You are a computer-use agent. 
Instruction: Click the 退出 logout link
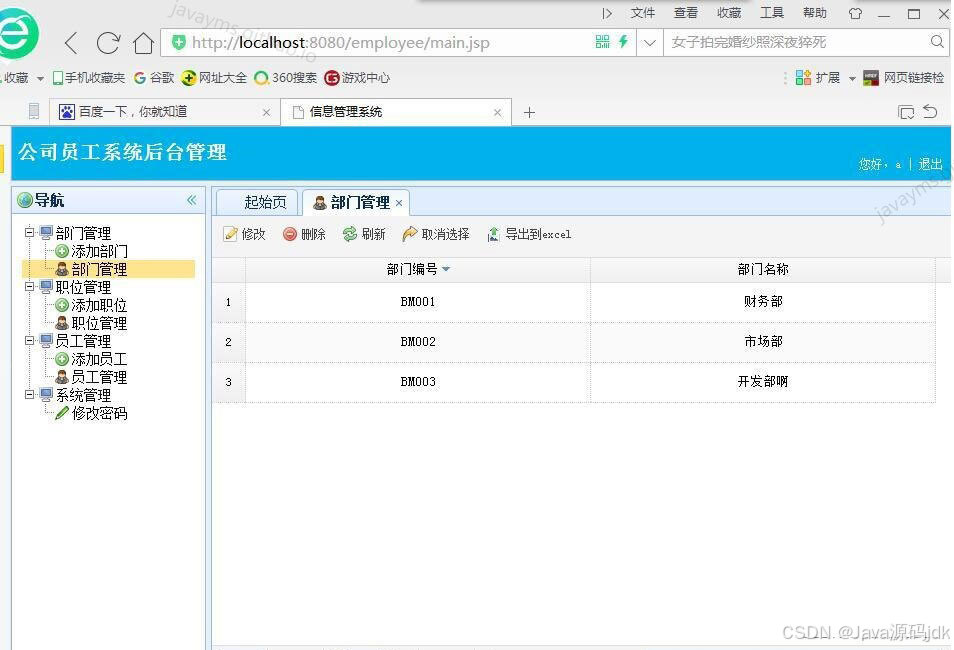[930, 164]
